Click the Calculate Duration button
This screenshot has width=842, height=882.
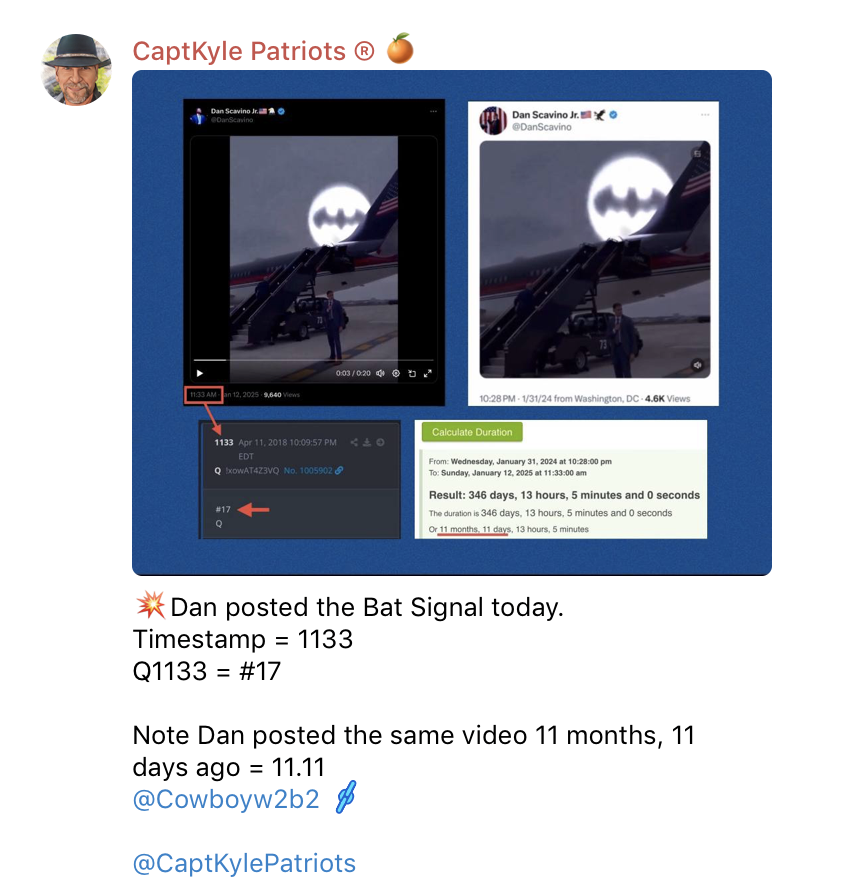472,432
